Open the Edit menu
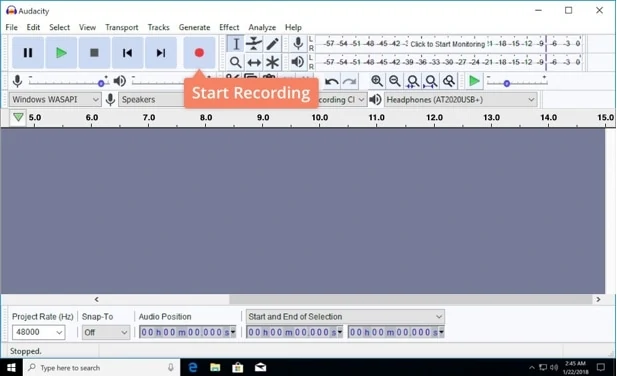This screenshot has height=376, width=617. click(x=33, y=27)
